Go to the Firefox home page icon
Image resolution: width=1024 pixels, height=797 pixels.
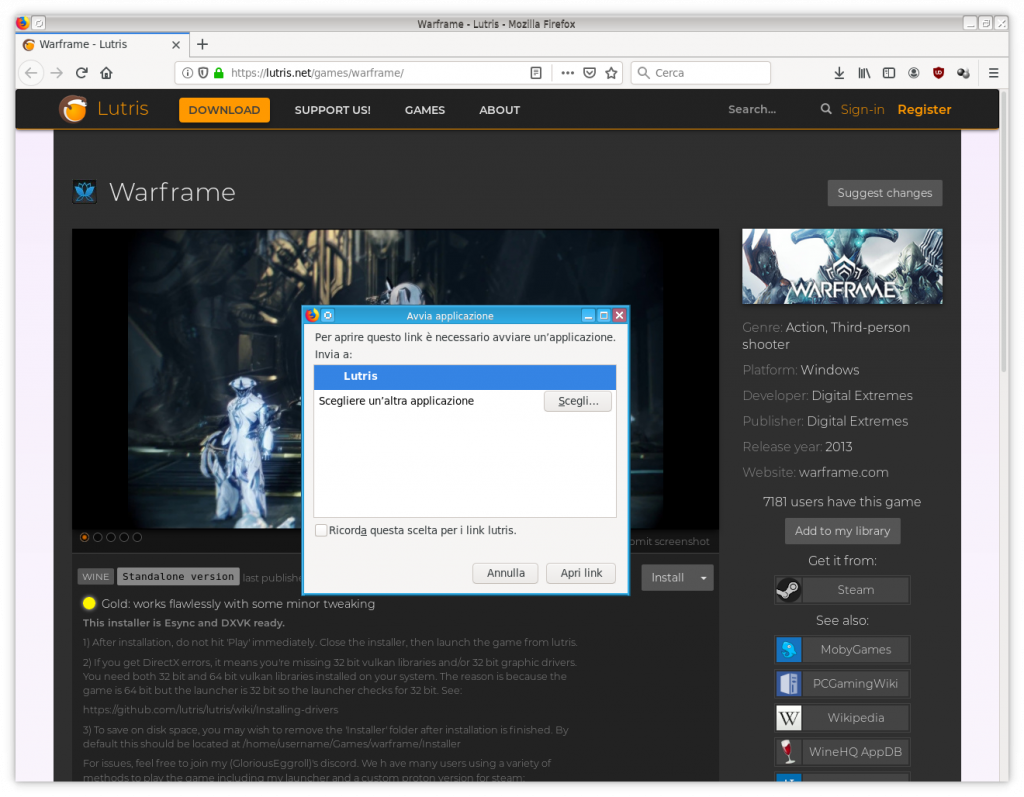click(x=106, y=73)
